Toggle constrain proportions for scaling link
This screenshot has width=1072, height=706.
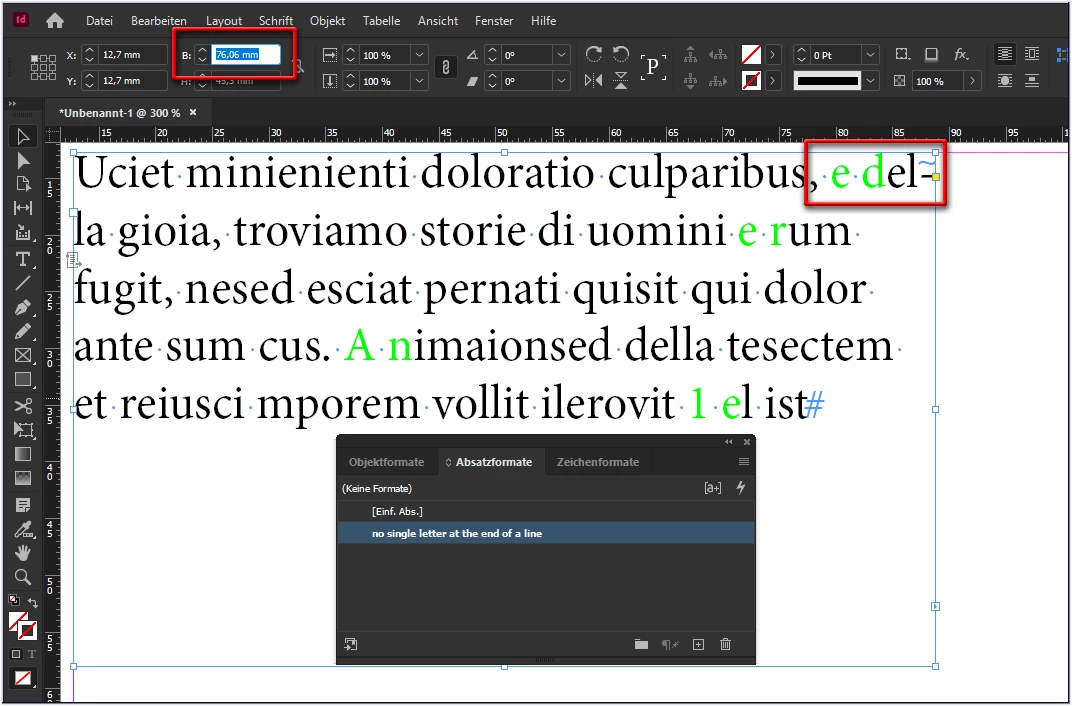[445, 68]
